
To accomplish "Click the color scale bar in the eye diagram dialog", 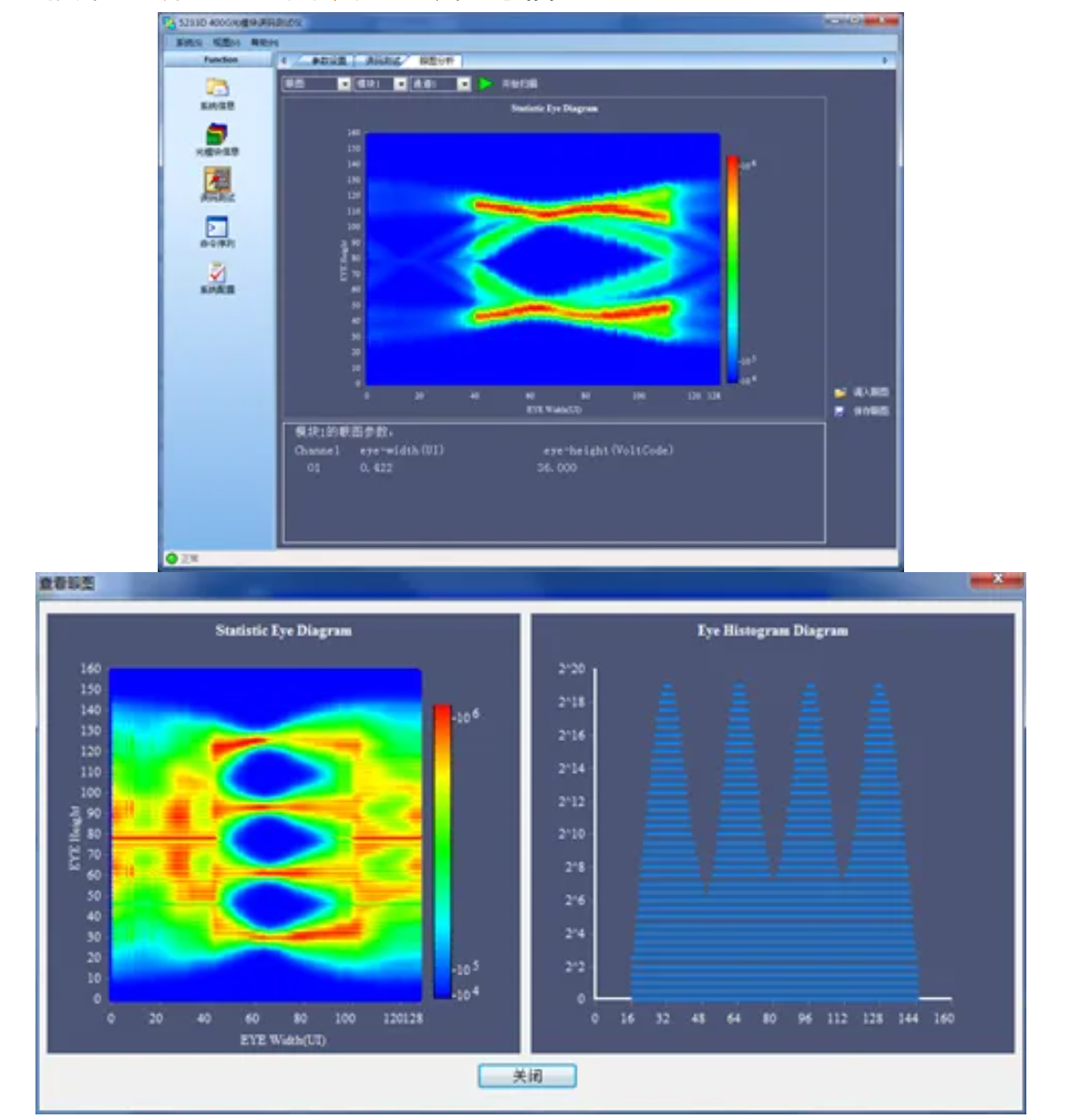I will (x=442, y=850).
